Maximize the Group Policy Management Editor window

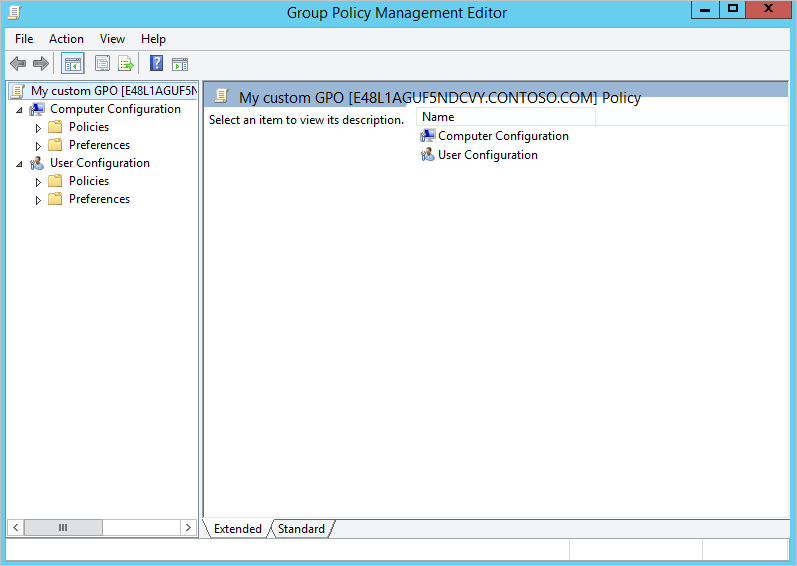click(x=732, y=10)
